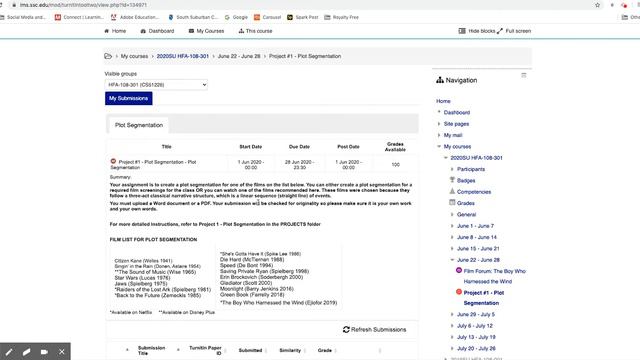The image size is (640, 360).
Task: Expand July 20 - July 26 section
Action: [x=452, y=349]
